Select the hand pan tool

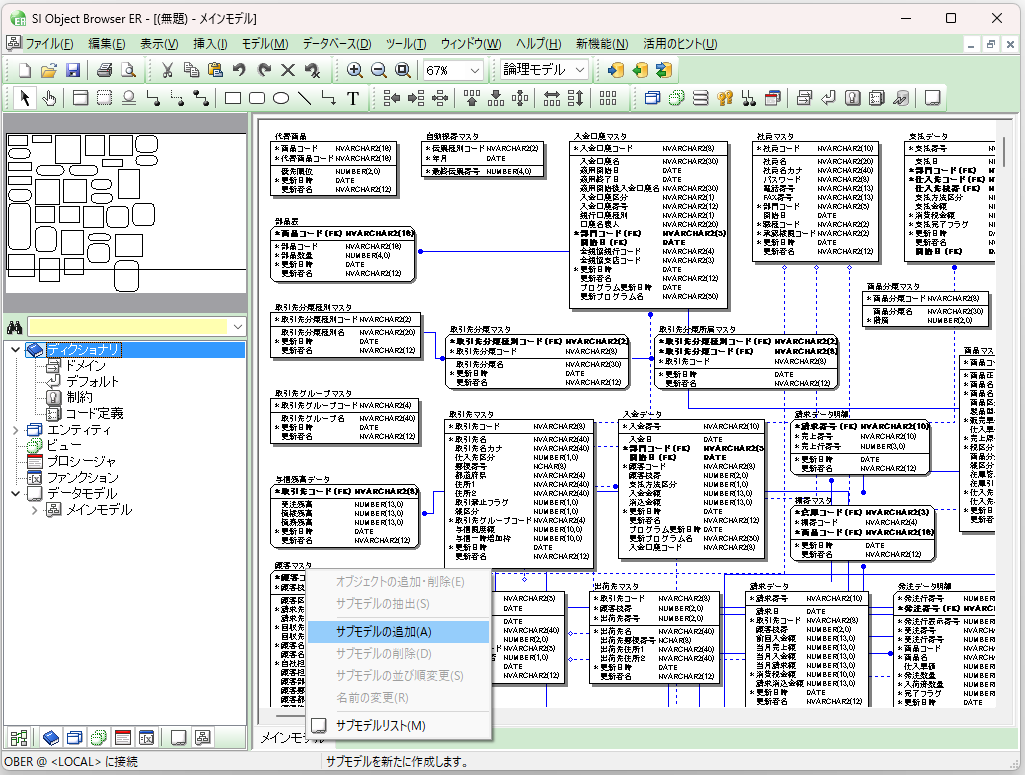click(x=49, y=98)
